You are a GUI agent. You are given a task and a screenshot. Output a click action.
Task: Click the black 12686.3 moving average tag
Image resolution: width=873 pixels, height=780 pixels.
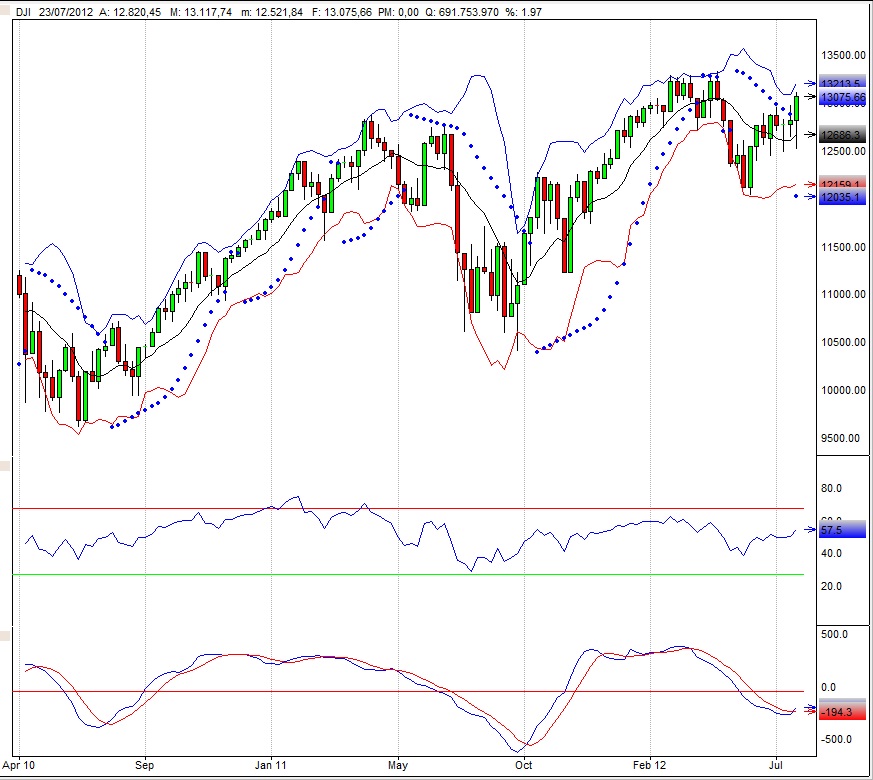pyautogui.click(x=842, y=134)
